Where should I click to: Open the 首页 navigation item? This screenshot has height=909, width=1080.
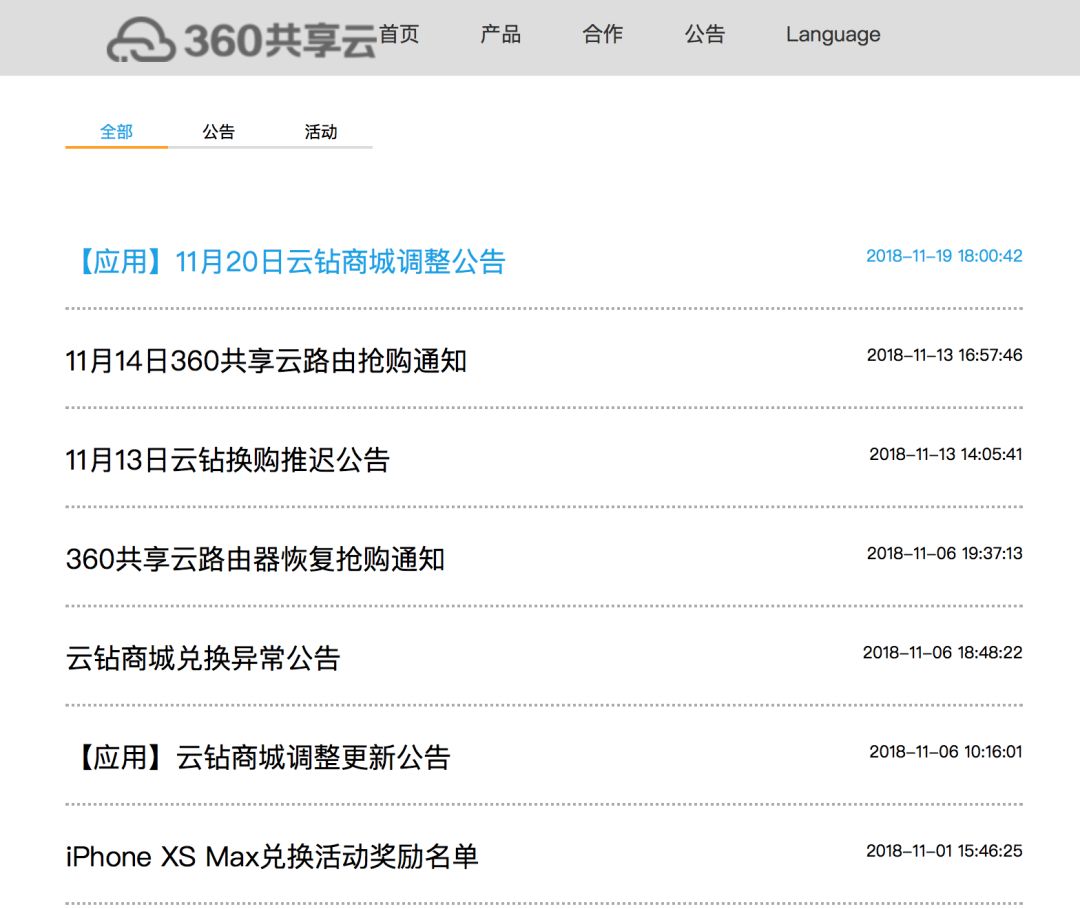(x=399, y=34)
